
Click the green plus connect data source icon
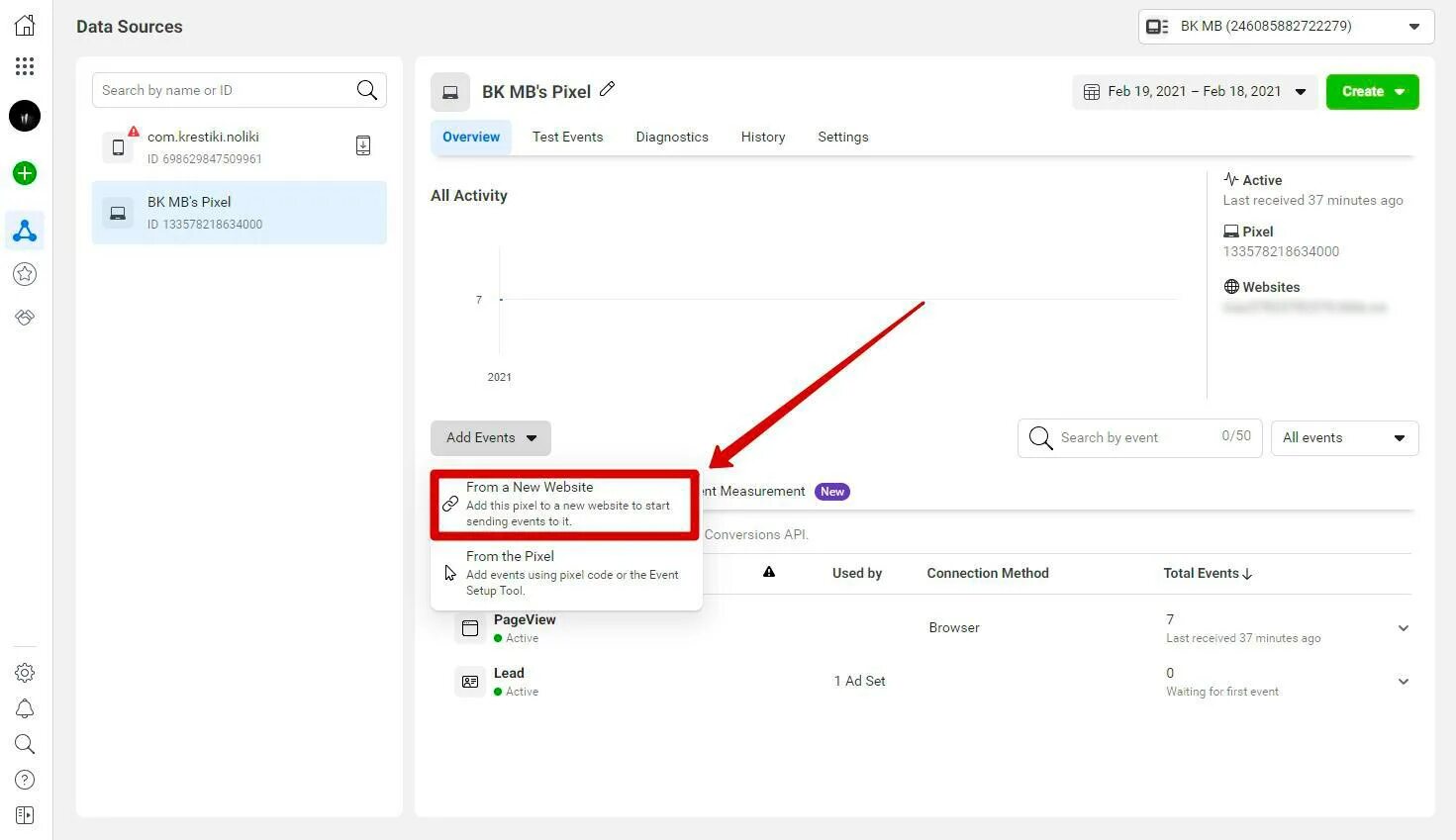click(25, 173)
